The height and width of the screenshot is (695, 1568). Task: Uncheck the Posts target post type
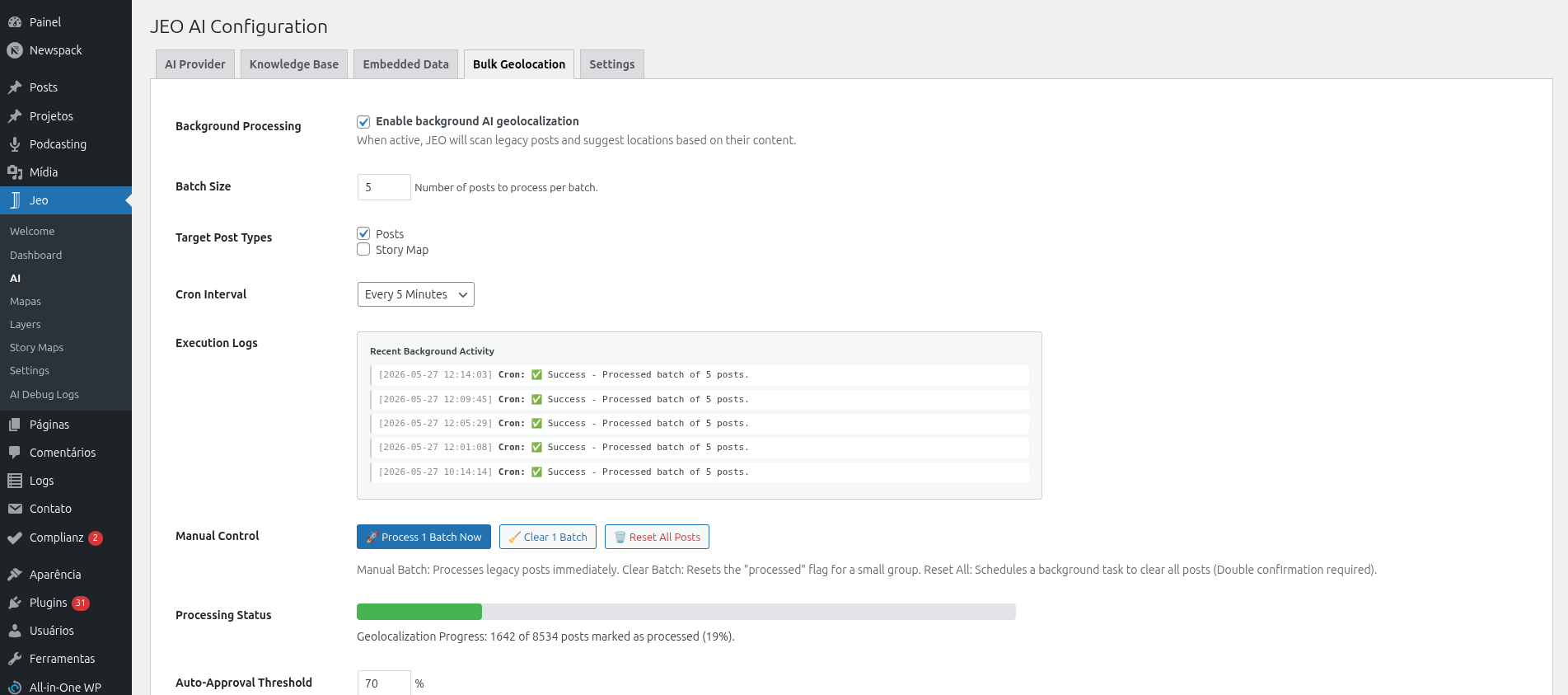coord(363,234)
